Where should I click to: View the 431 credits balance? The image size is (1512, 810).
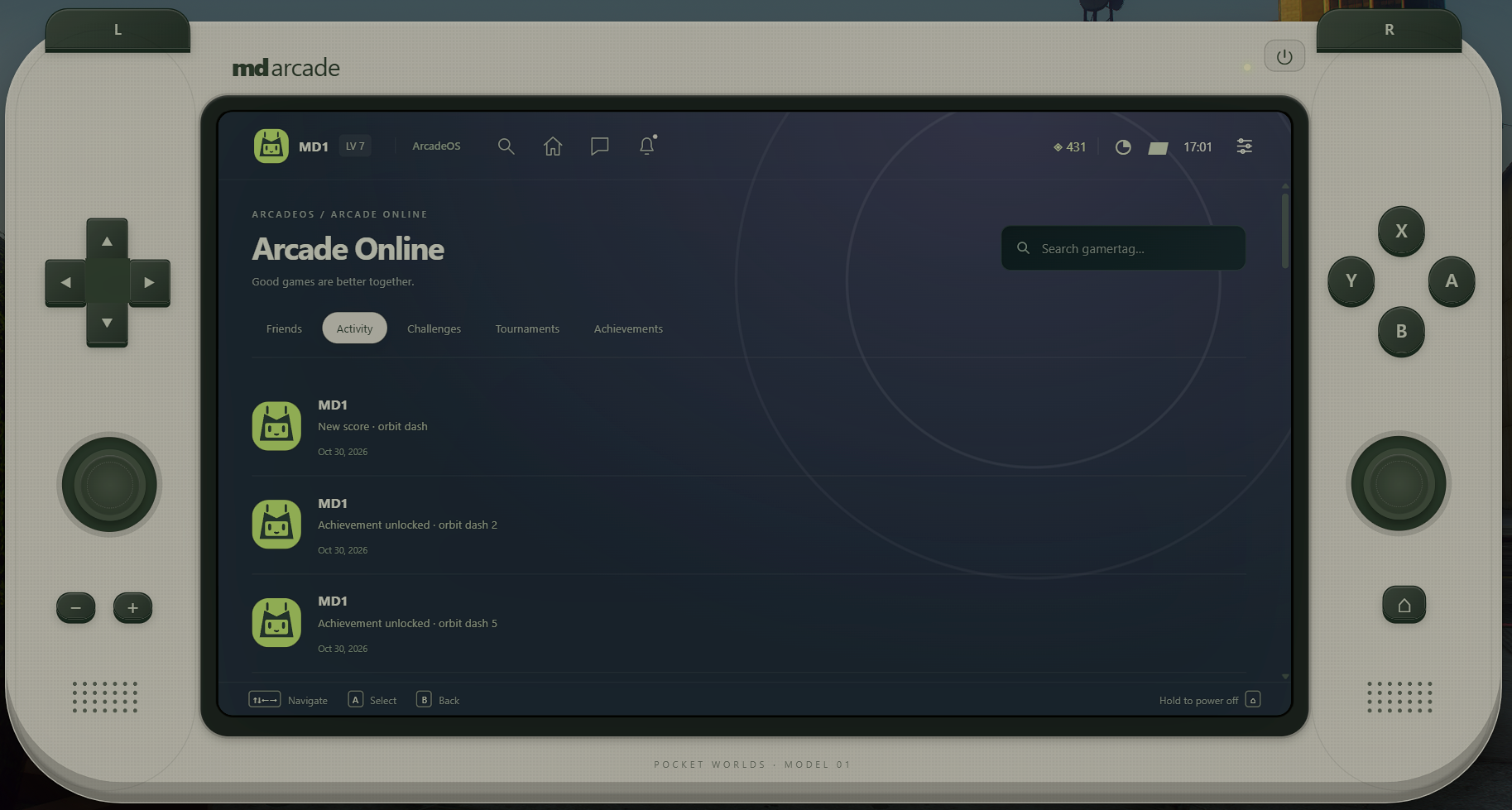1069,146
